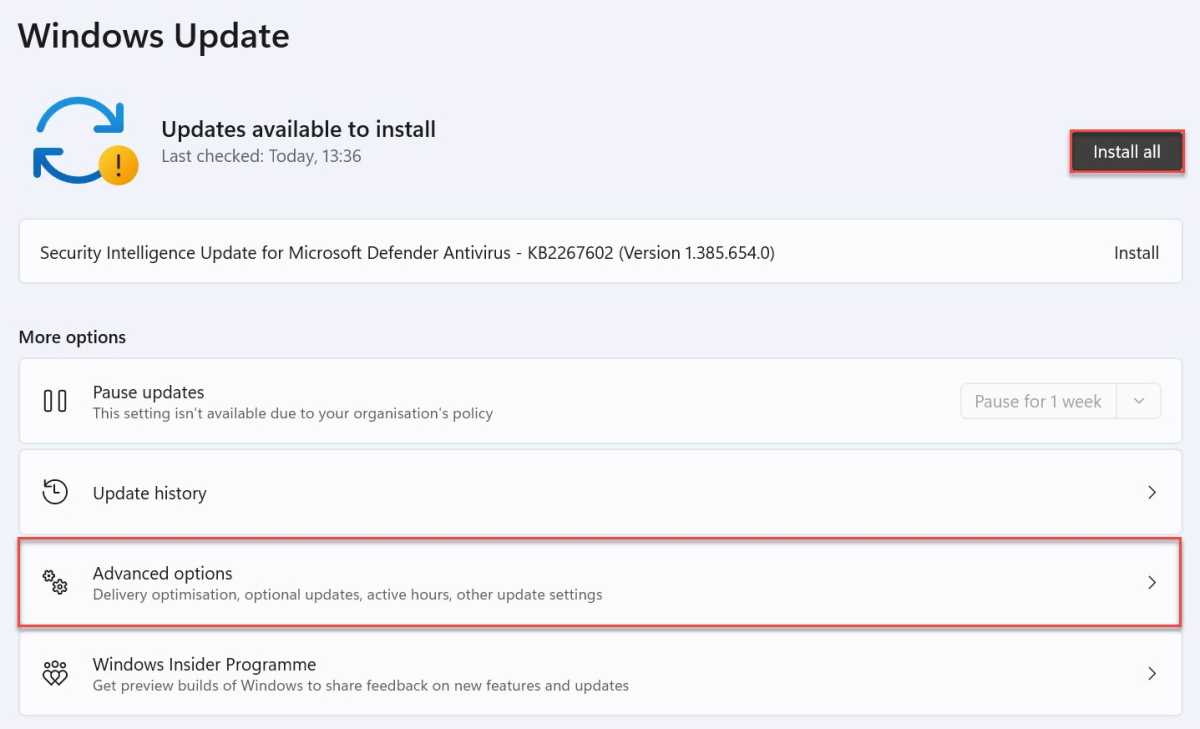Click the More options section label
The height and width of the screenshot is (729, 1200).
[72, 337]
